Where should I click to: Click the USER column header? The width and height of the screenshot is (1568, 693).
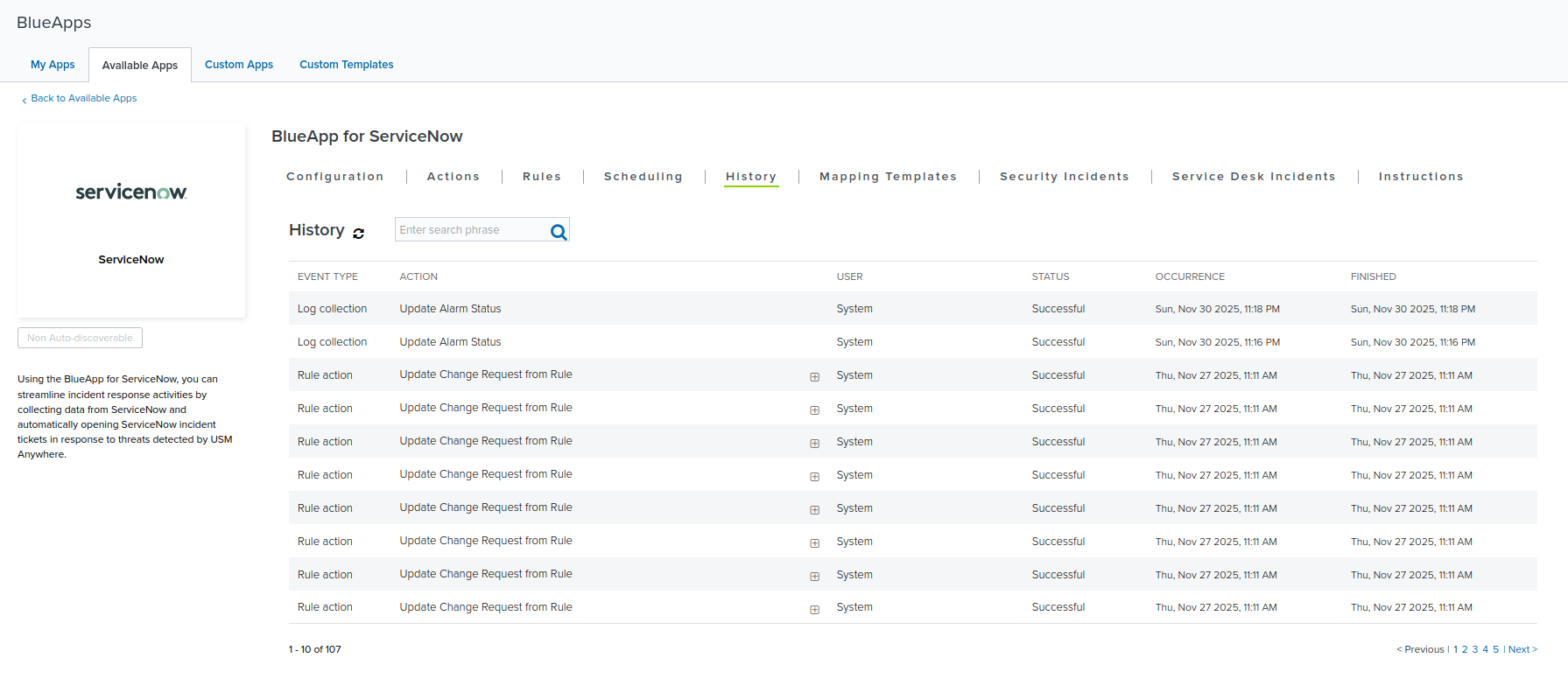tap(849, 276)
